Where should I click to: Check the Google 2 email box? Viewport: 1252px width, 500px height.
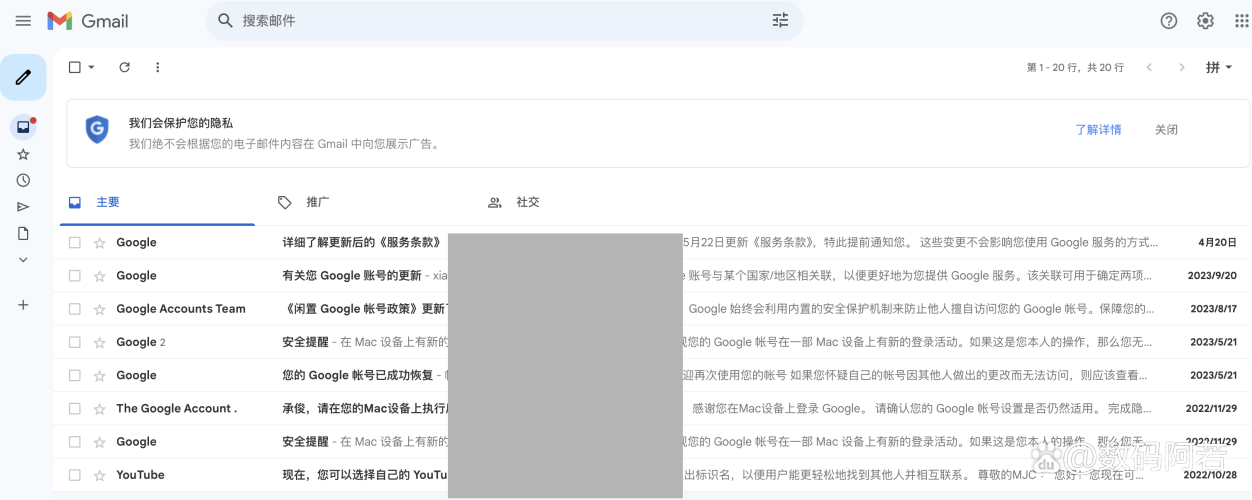pos(74,342)
